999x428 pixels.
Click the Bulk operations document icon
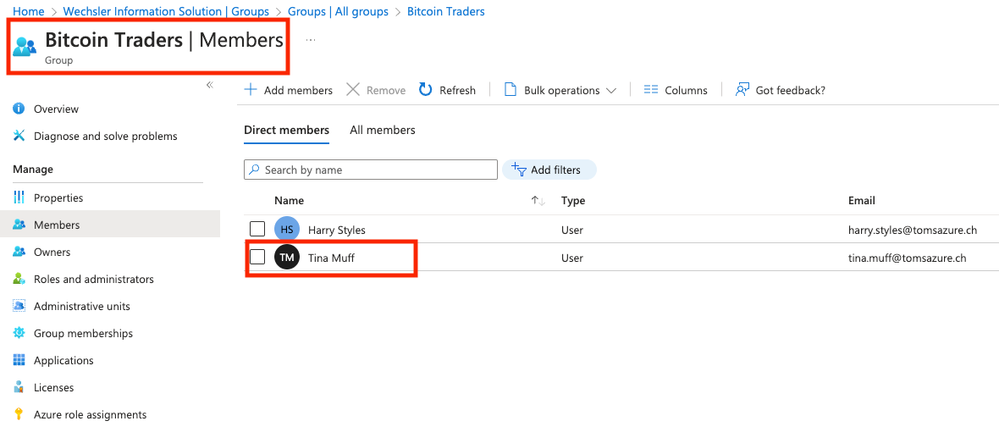(510, 90)
